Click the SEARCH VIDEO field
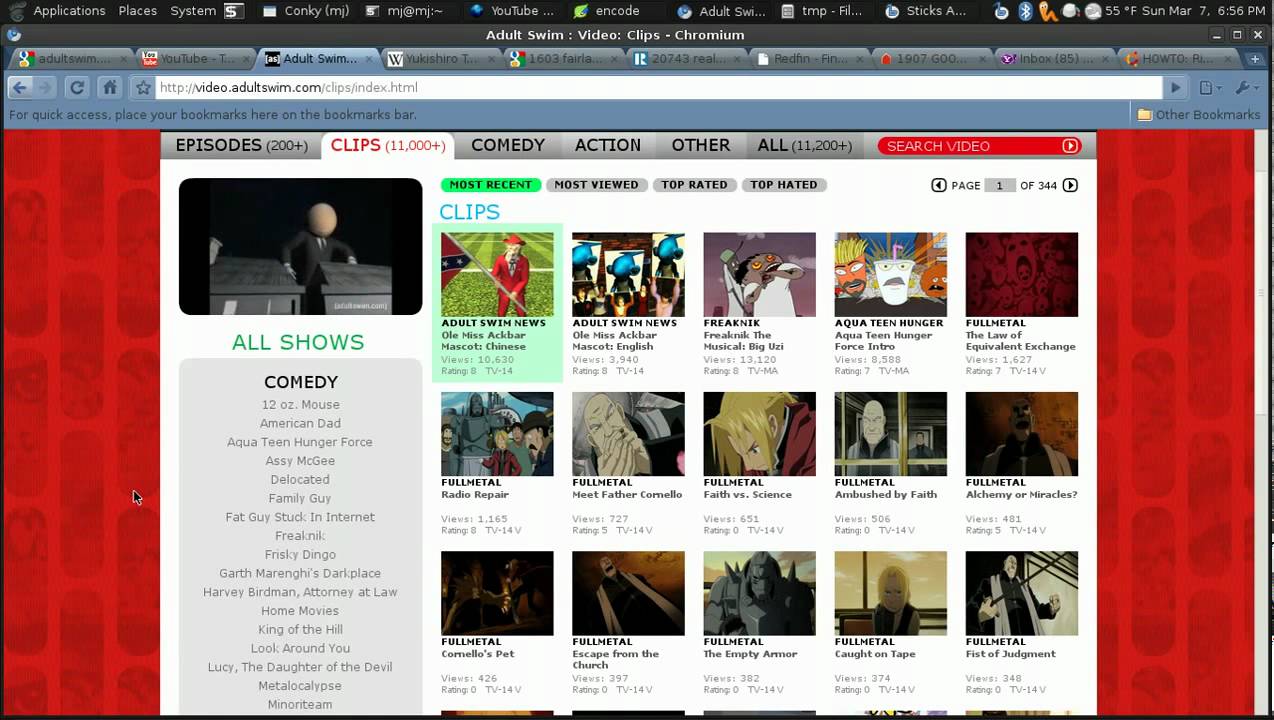This screenshot has width=1274, height=720. click(968, 146)
